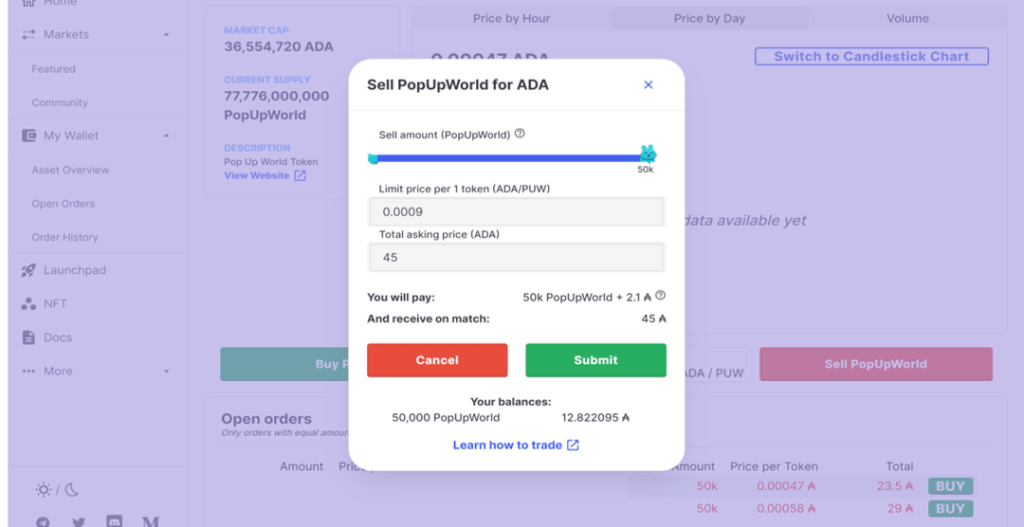Screen dimensions: 1024x527
Task: Click the My Wallet icon
Action: tap(28, 136)
